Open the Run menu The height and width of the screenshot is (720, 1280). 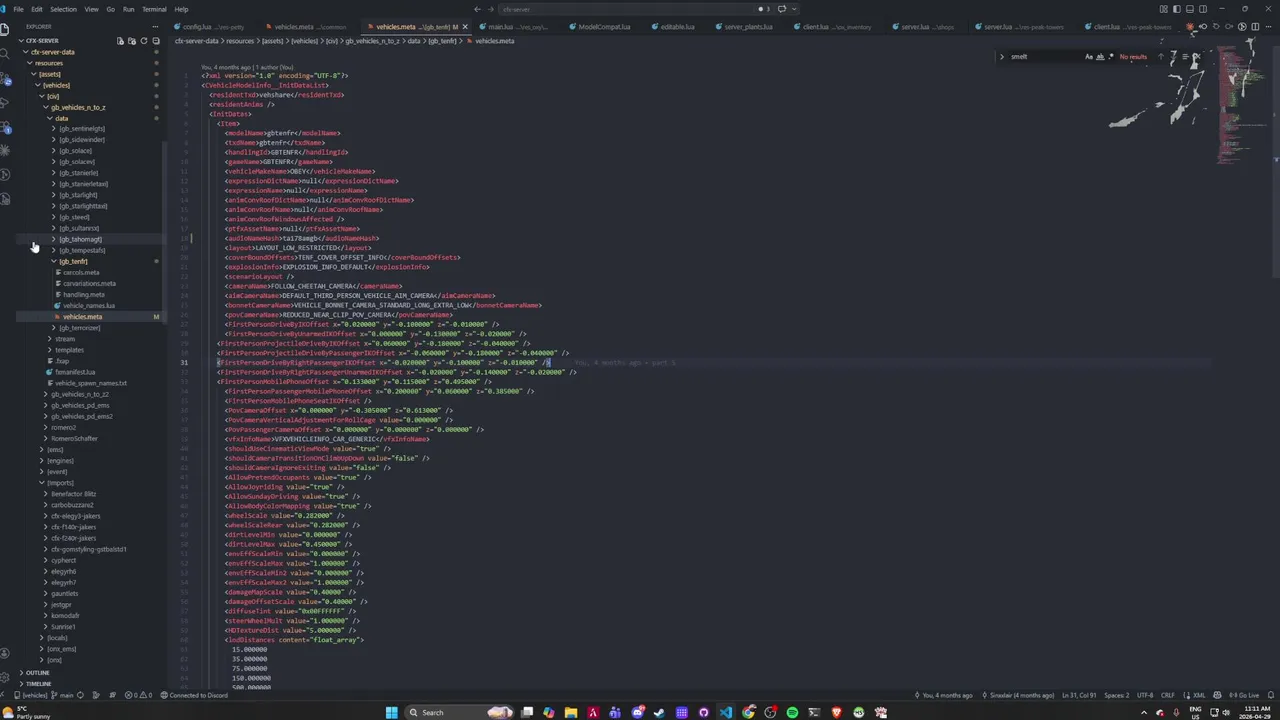point(128,9)
